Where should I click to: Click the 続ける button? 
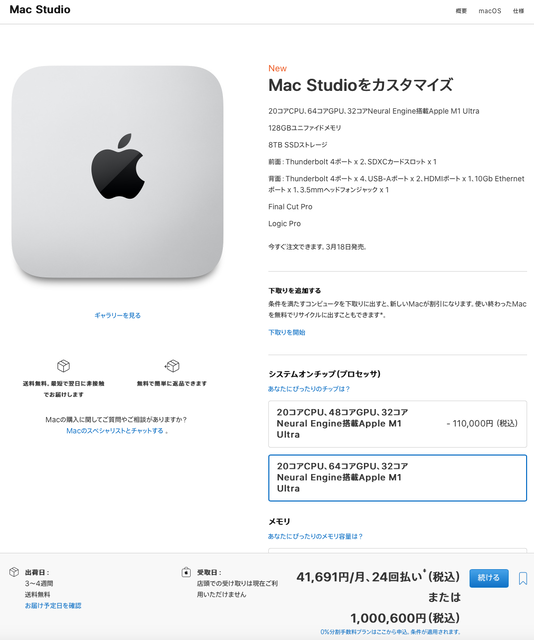[x=489, y=578]
